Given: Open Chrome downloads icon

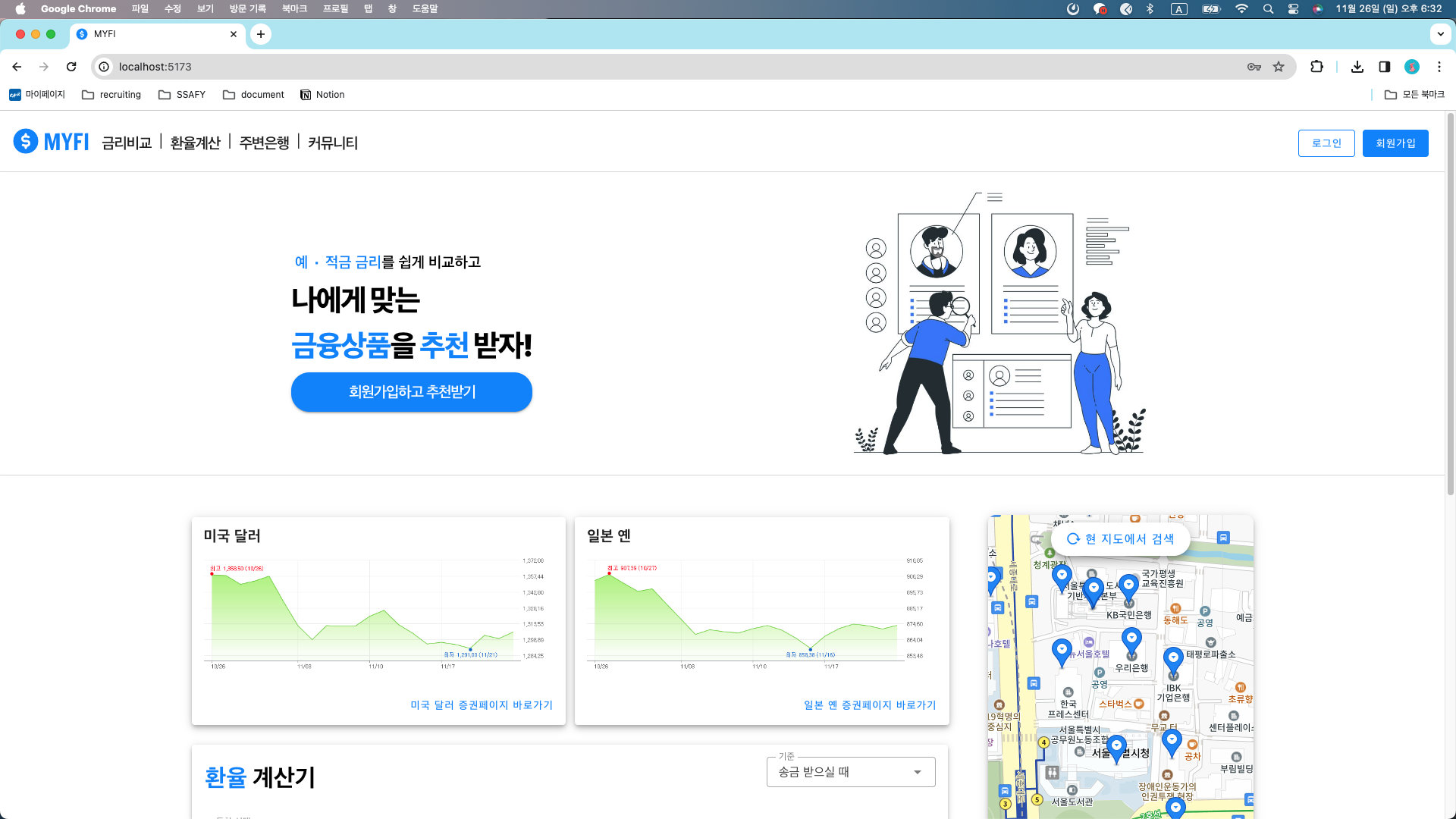Looking at the screenshot, I should (x=1357, y=67).
